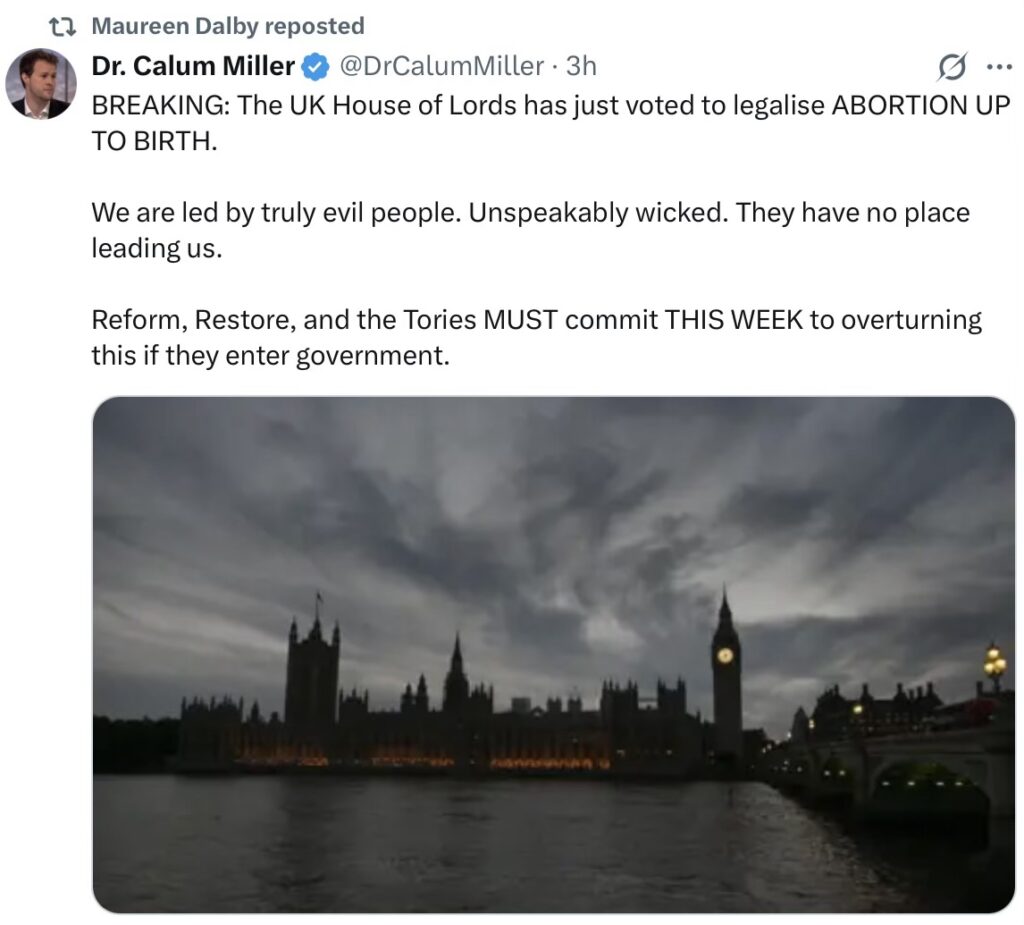The height and width of the screenshot is (925, 1024).
Task: Click the "3h" post timestamp
Action: point(581,67)
